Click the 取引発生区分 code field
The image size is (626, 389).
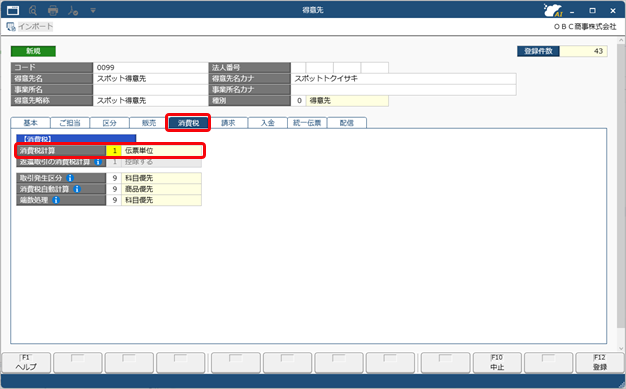coord(114,178)
